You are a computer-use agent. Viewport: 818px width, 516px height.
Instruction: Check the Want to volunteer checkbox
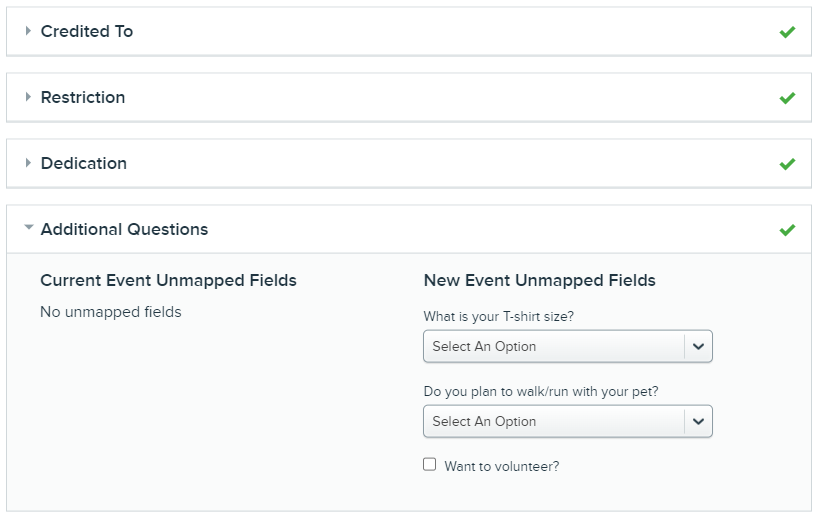(429, 464)
